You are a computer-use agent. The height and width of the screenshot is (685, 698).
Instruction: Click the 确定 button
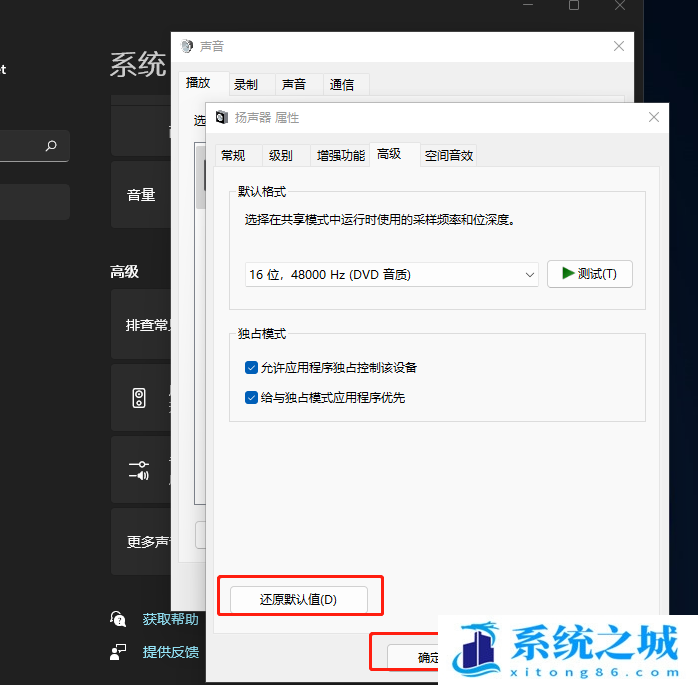[x=413, y=657]
